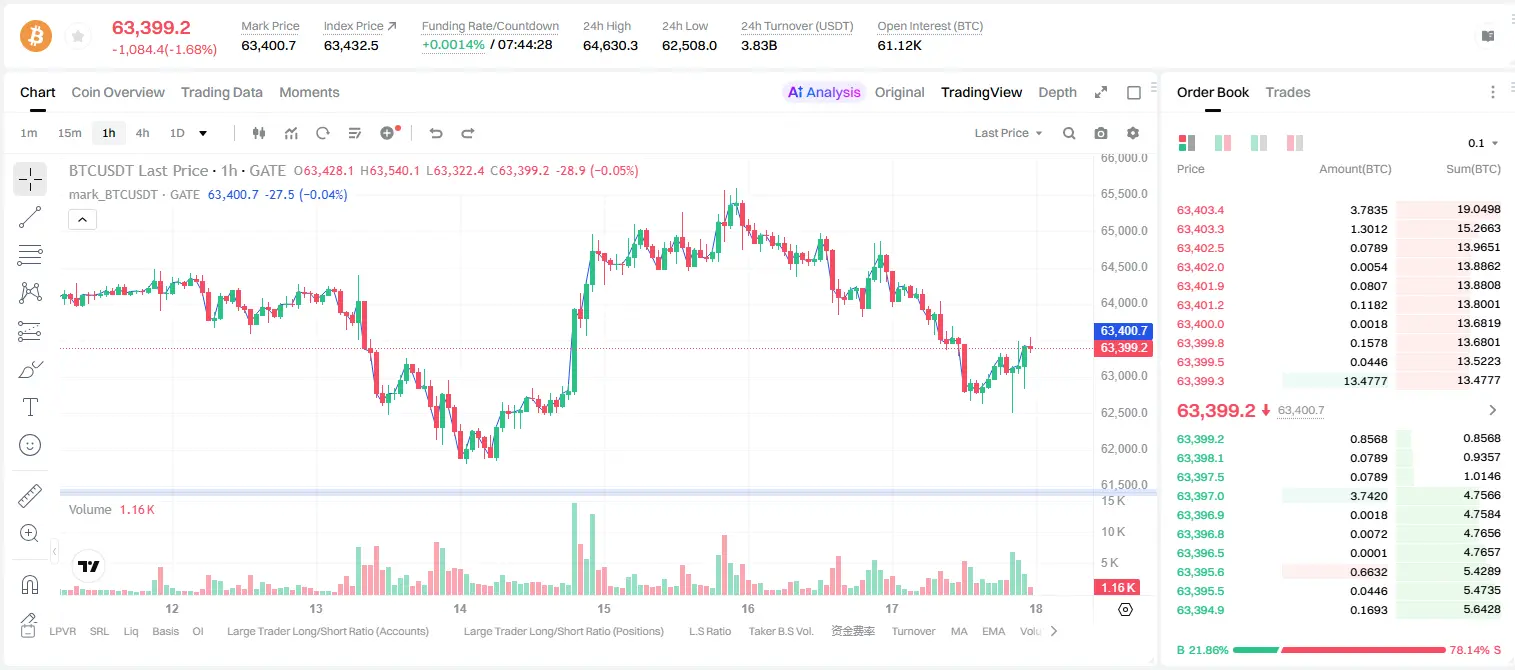Image resolution: width=1515 pixels, height=670 pixels.
Task: Click the buy/sell ratio progress bar
Action: pyautogui.click(x=1339, y=649)
